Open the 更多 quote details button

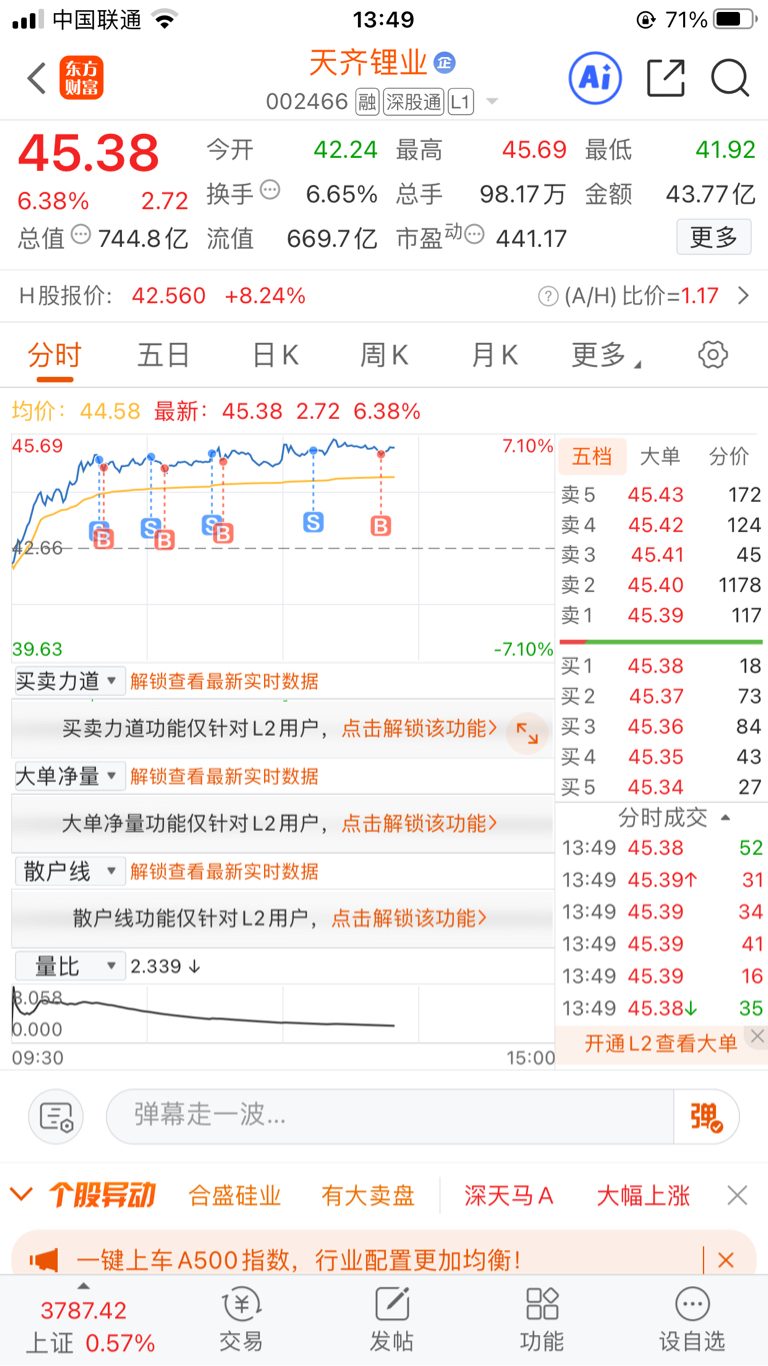click(714, 237)
